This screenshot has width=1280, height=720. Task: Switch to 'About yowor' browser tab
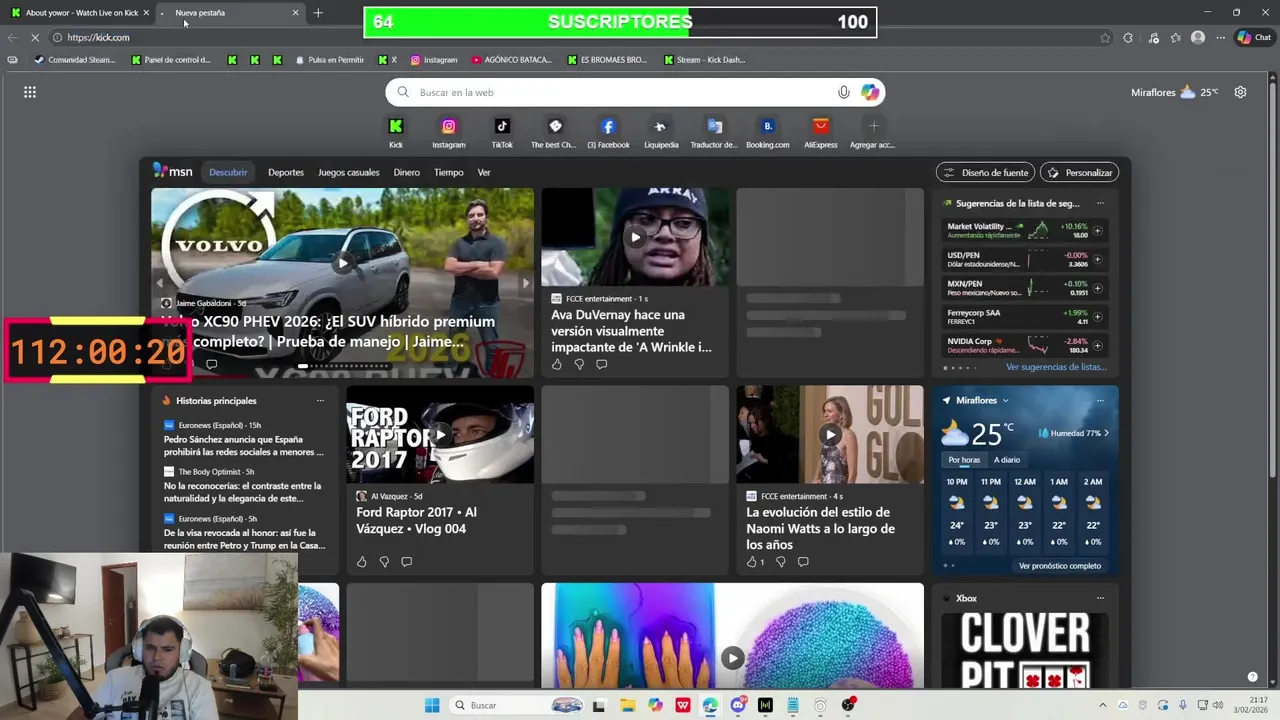[x=80, y=13]
